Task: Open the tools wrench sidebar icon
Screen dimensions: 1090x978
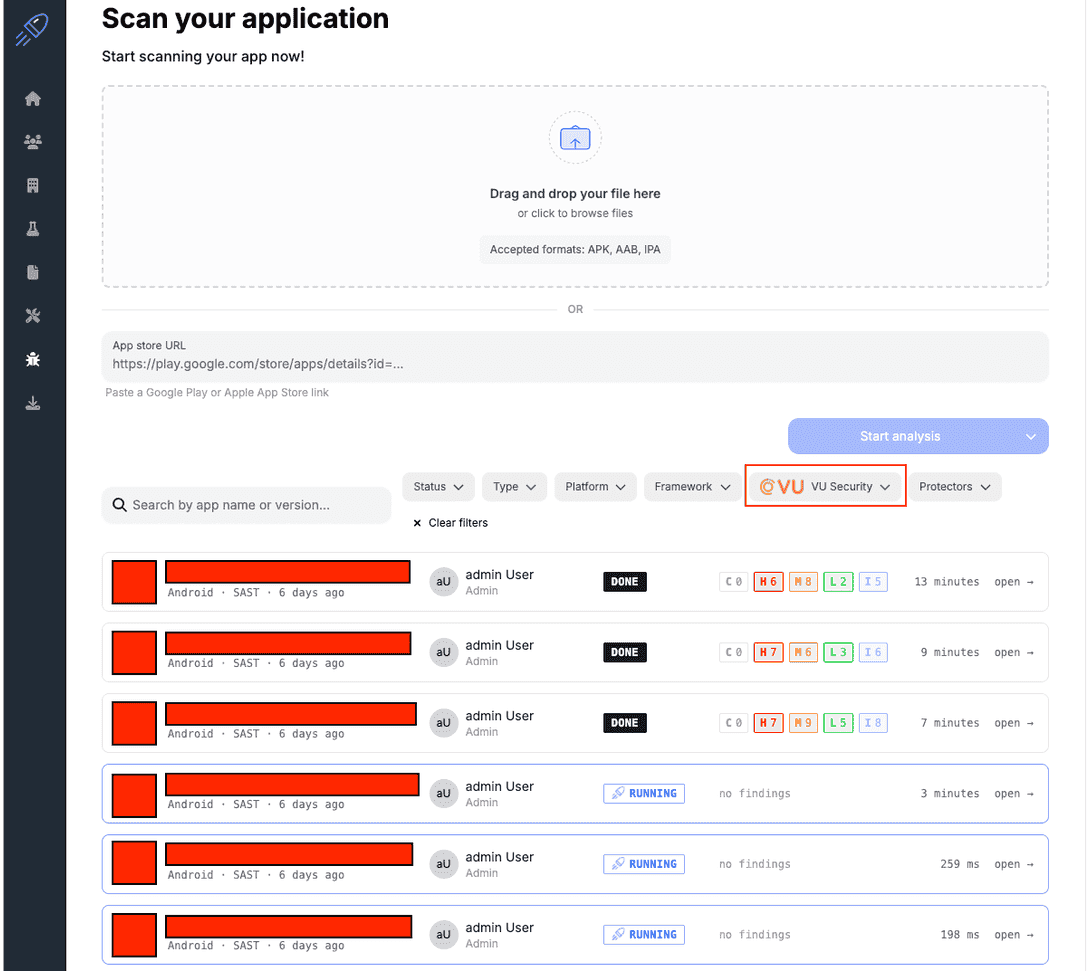Action: click(33, 316)
